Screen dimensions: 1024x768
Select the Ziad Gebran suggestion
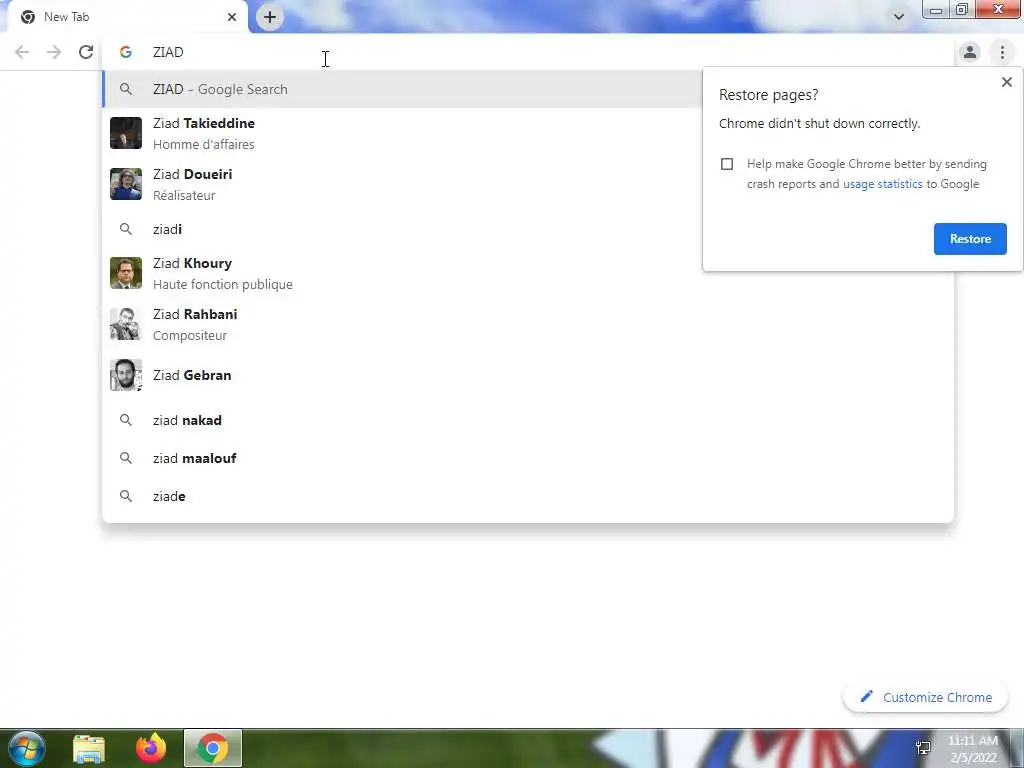click(528, 376)
